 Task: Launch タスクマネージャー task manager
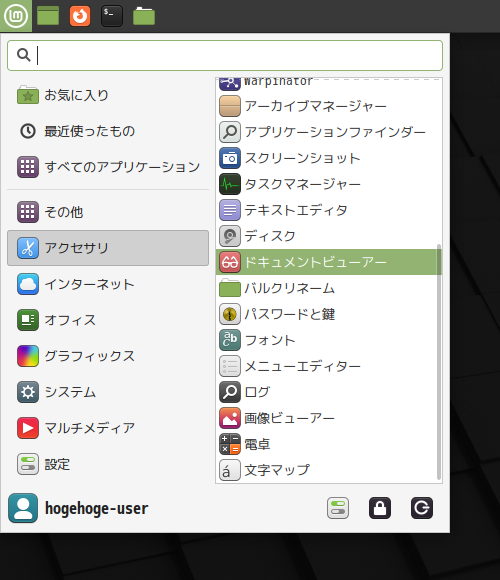pyautogui.click(x=328, y=184)
